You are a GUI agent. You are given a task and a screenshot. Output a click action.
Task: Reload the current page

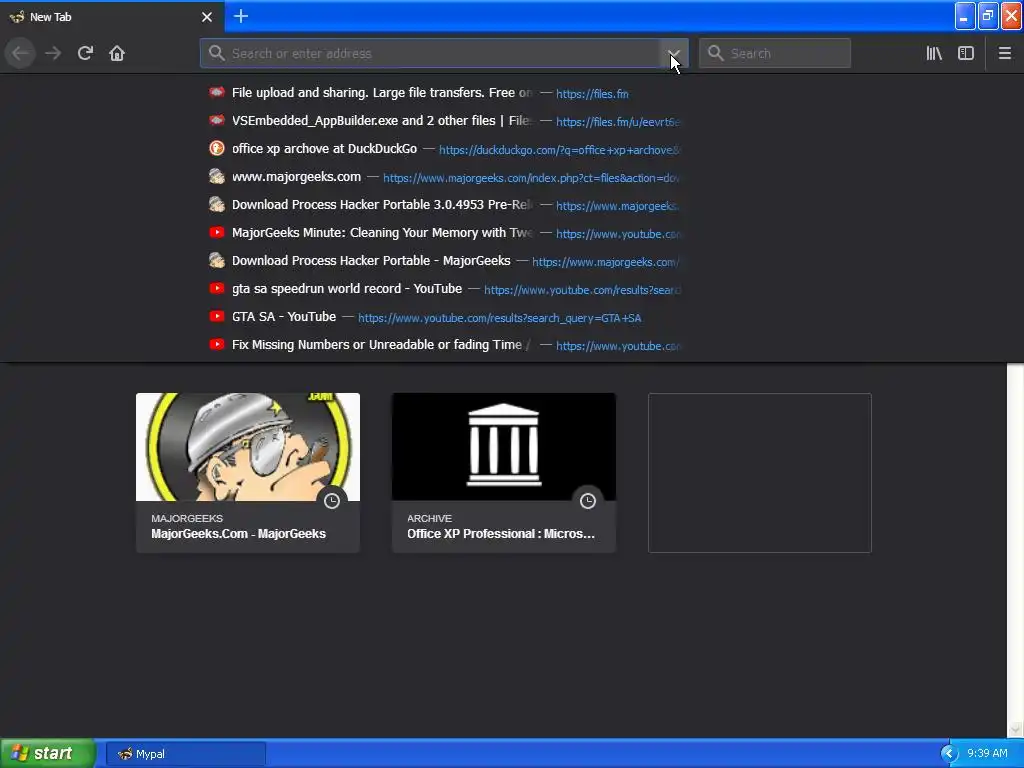point(85,53)
